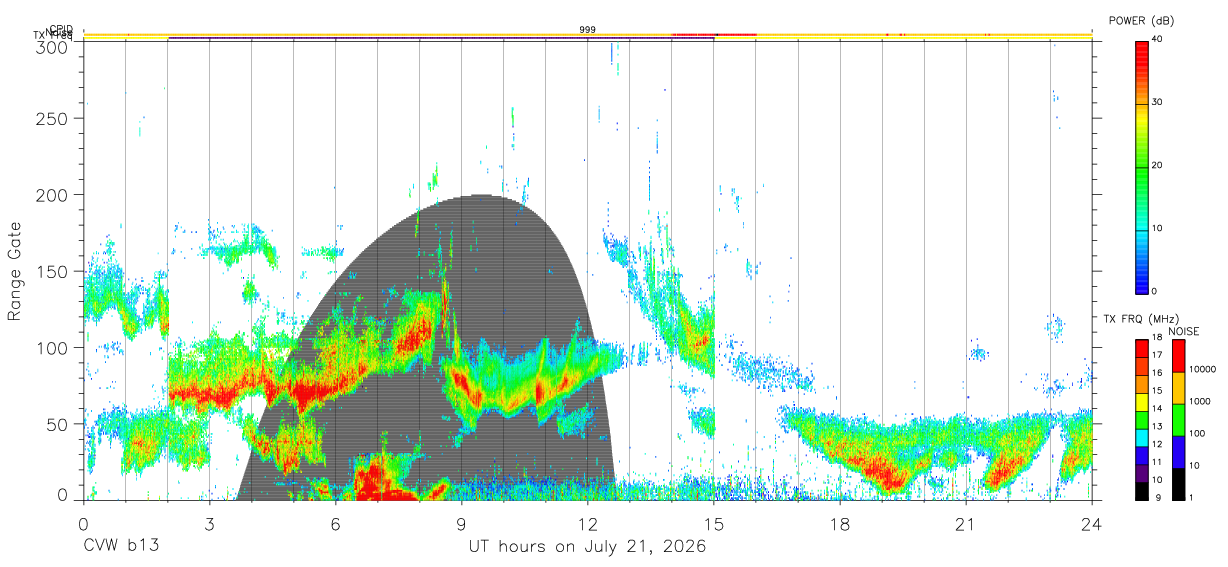This screenshot has width=1228, height=567.
Task: Click the '30' tick on POWER scale
Action: [x=1157, y=103]
